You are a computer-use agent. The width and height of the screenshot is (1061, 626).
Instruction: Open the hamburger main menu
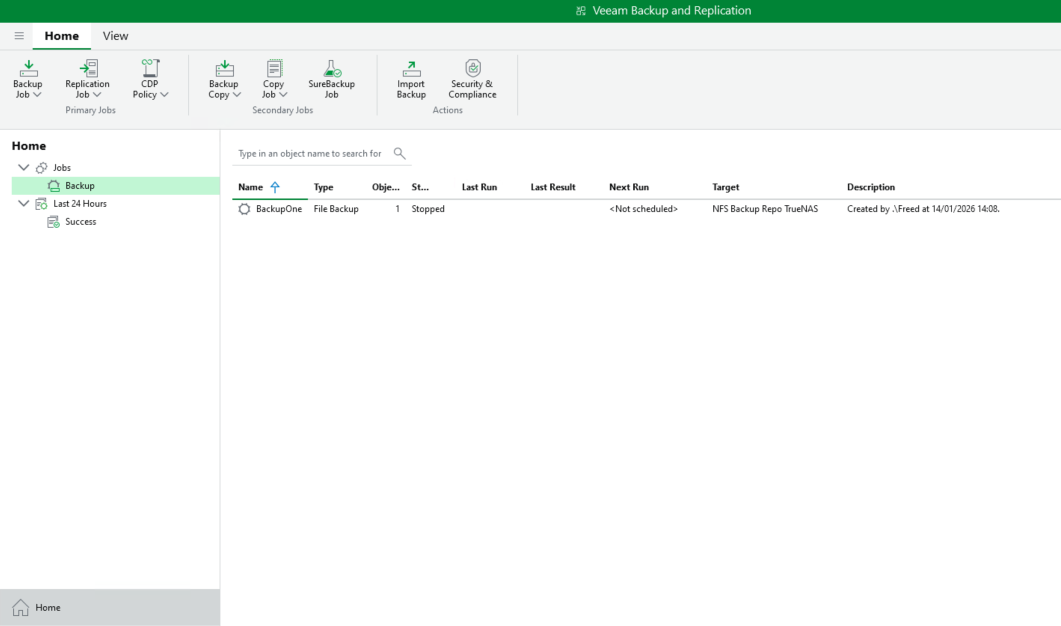tap(19, 36)
